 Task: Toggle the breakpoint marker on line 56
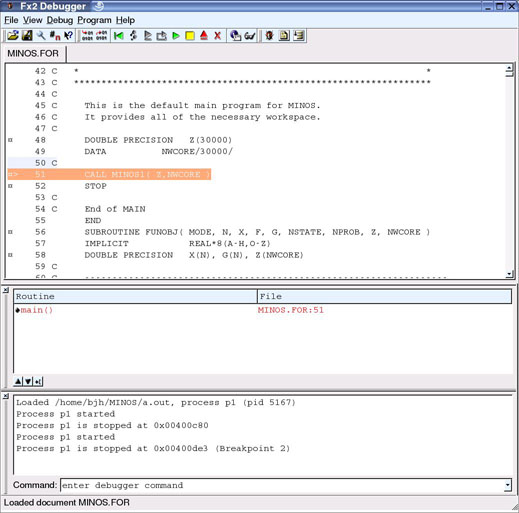[x=10, y=232]
